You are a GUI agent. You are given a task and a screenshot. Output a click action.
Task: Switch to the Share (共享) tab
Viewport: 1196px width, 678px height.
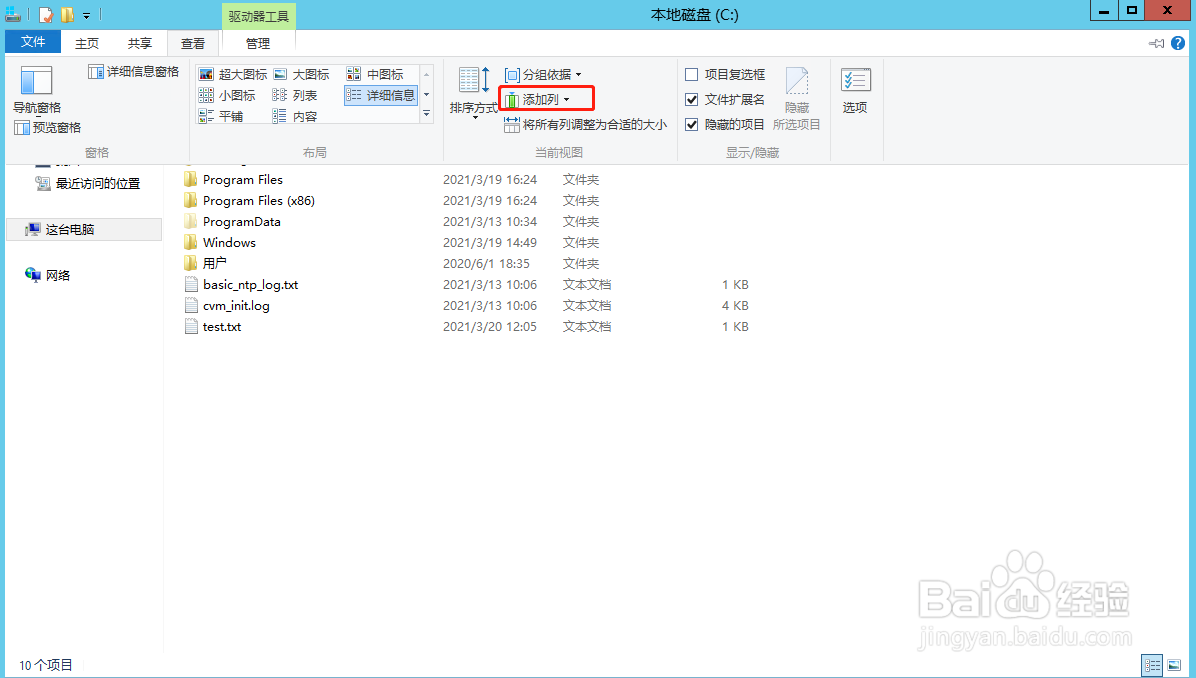(140, 43)
